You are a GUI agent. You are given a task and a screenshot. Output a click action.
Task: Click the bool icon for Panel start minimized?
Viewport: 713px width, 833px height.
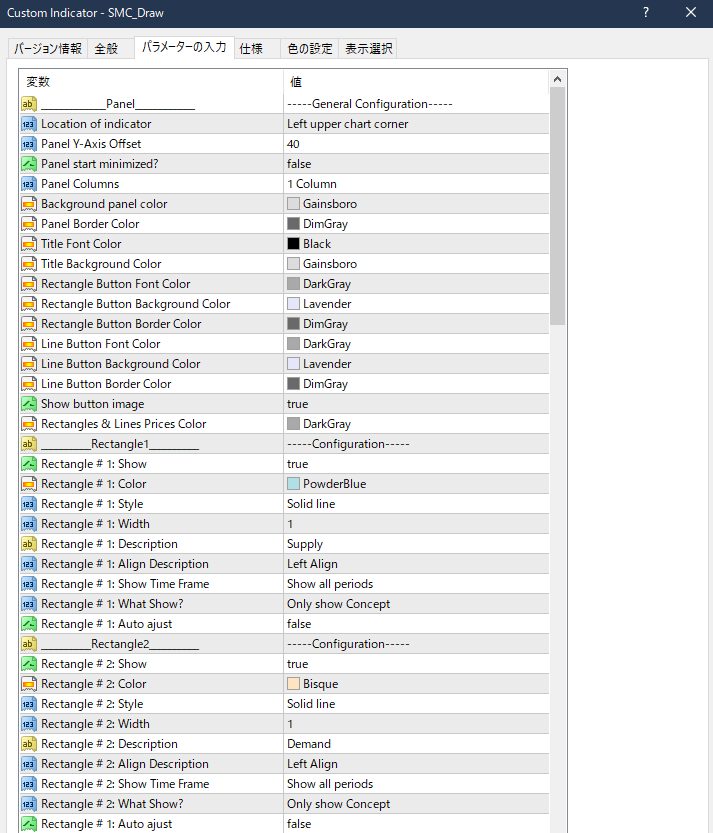pyautogui.click(x=29, y=164)
